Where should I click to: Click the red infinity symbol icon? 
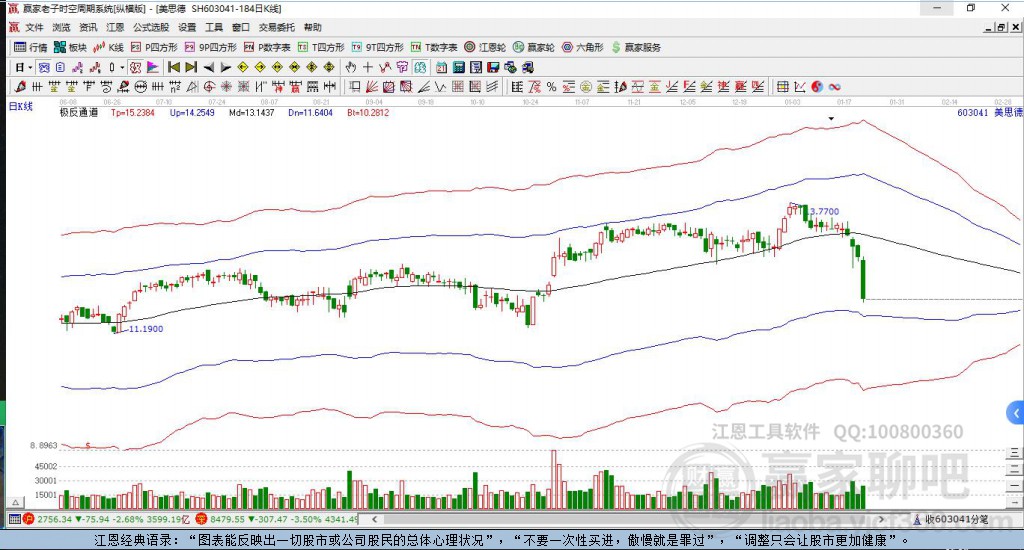[834, 86]
